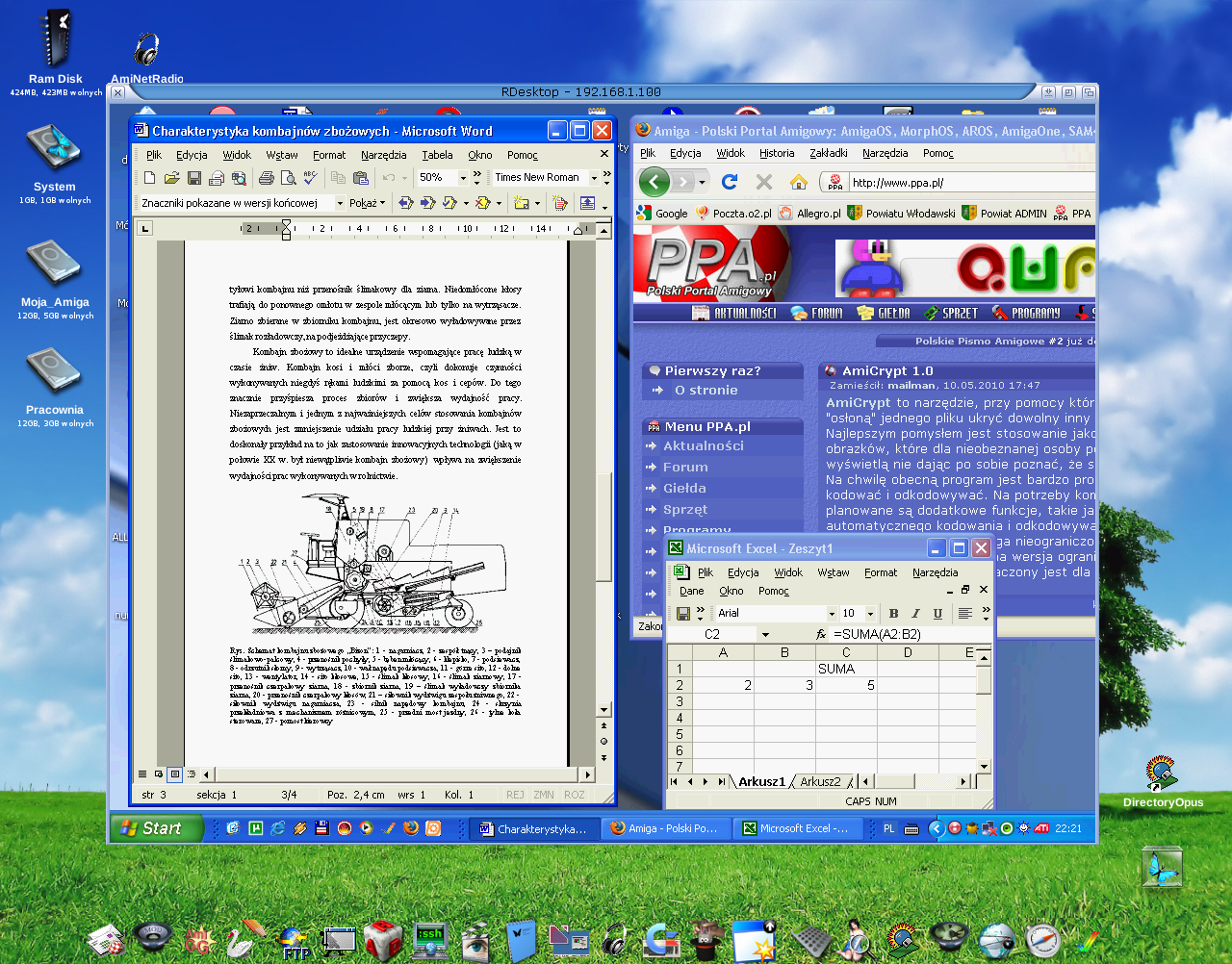The image size is (1232, 964).
Task: Click the Microsoft Excel taskbar button
Action: click(798, 828)
